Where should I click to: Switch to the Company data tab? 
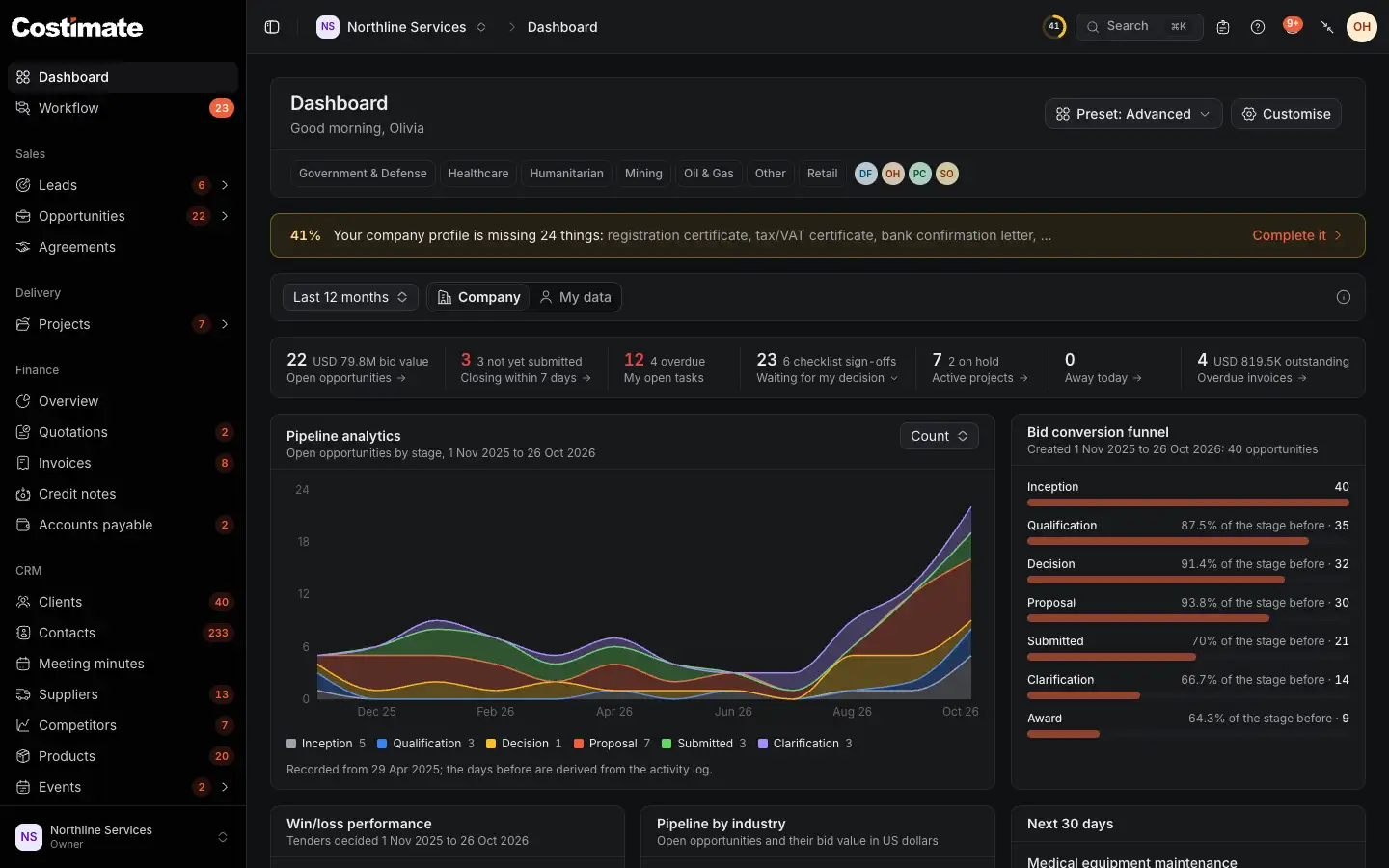[x=478, y=297]
